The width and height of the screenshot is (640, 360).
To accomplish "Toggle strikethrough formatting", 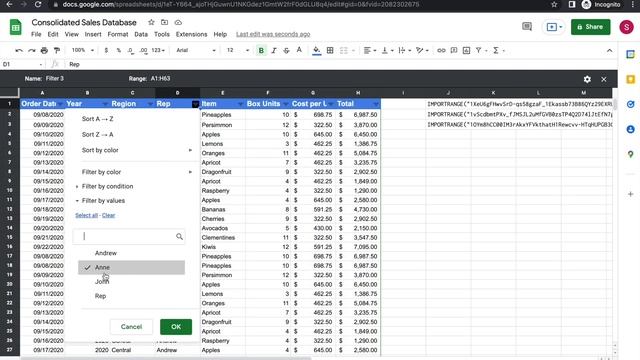I will (287, 50).
